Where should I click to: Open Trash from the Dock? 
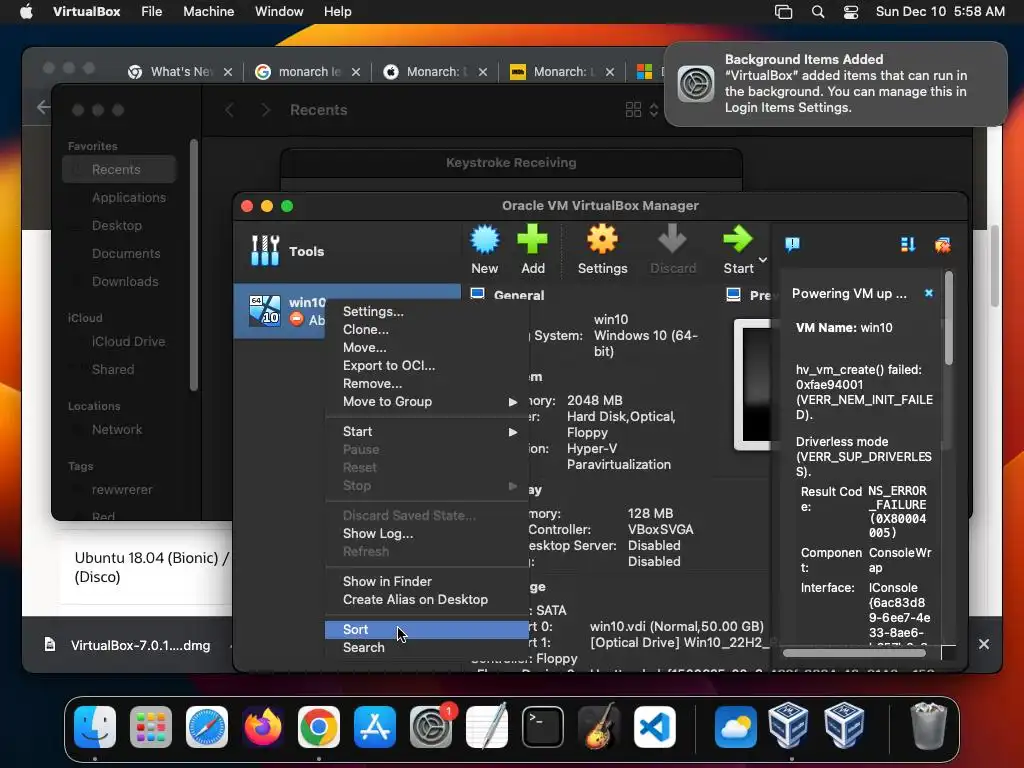coord(928,727)
